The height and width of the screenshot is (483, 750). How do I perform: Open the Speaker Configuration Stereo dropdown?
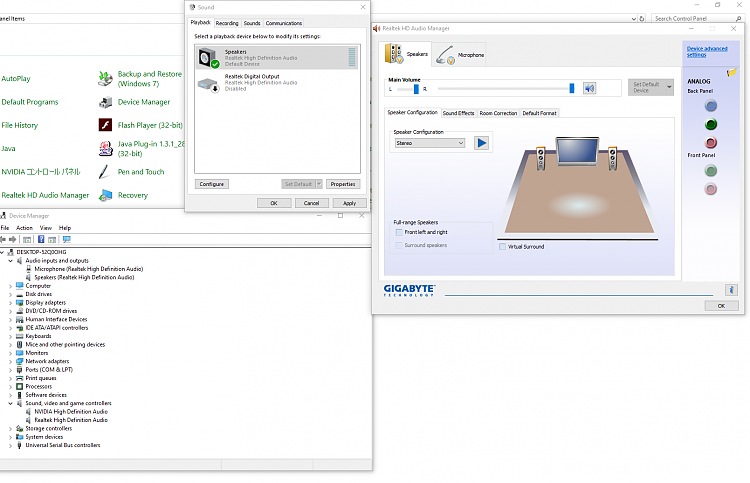(430, 143)
